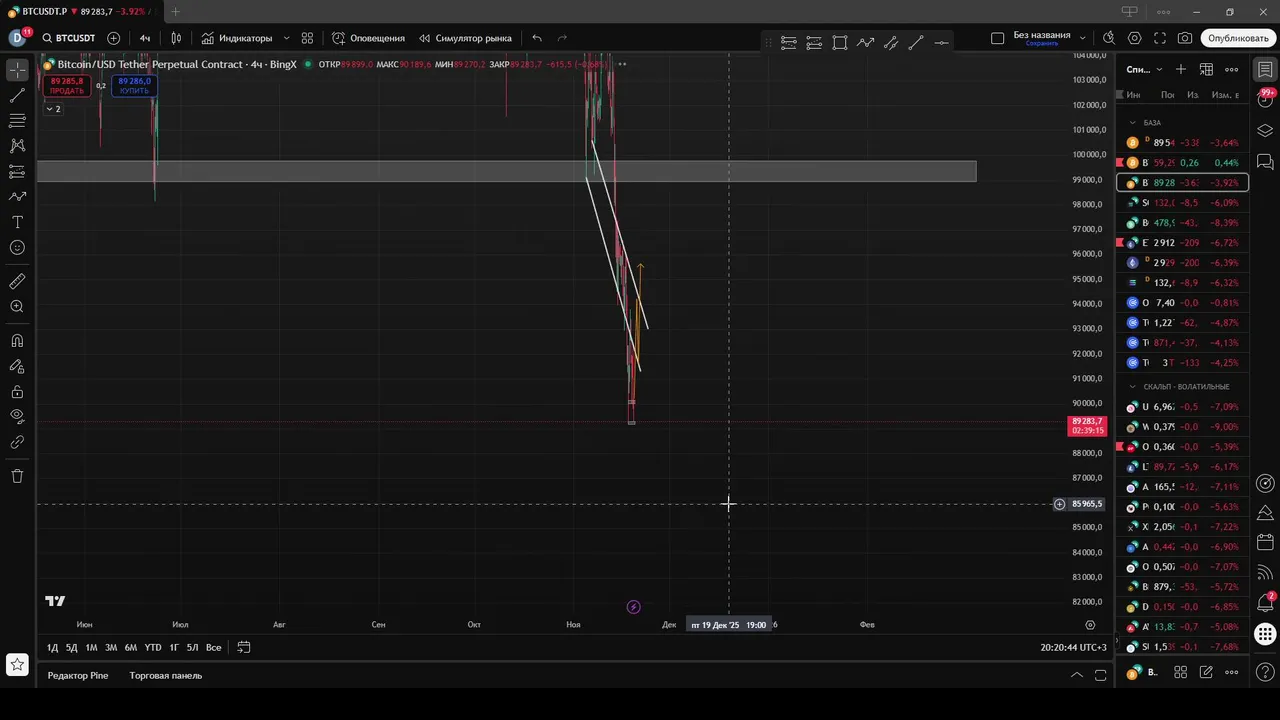The image size is (1280, 720).
Task: Select YTD date range
Action: [153, 648]
